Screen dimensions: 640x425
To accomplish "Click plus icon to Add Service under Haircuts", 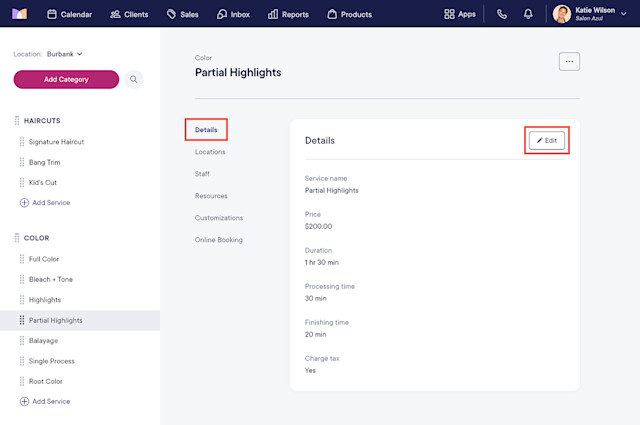I will 24,202.
